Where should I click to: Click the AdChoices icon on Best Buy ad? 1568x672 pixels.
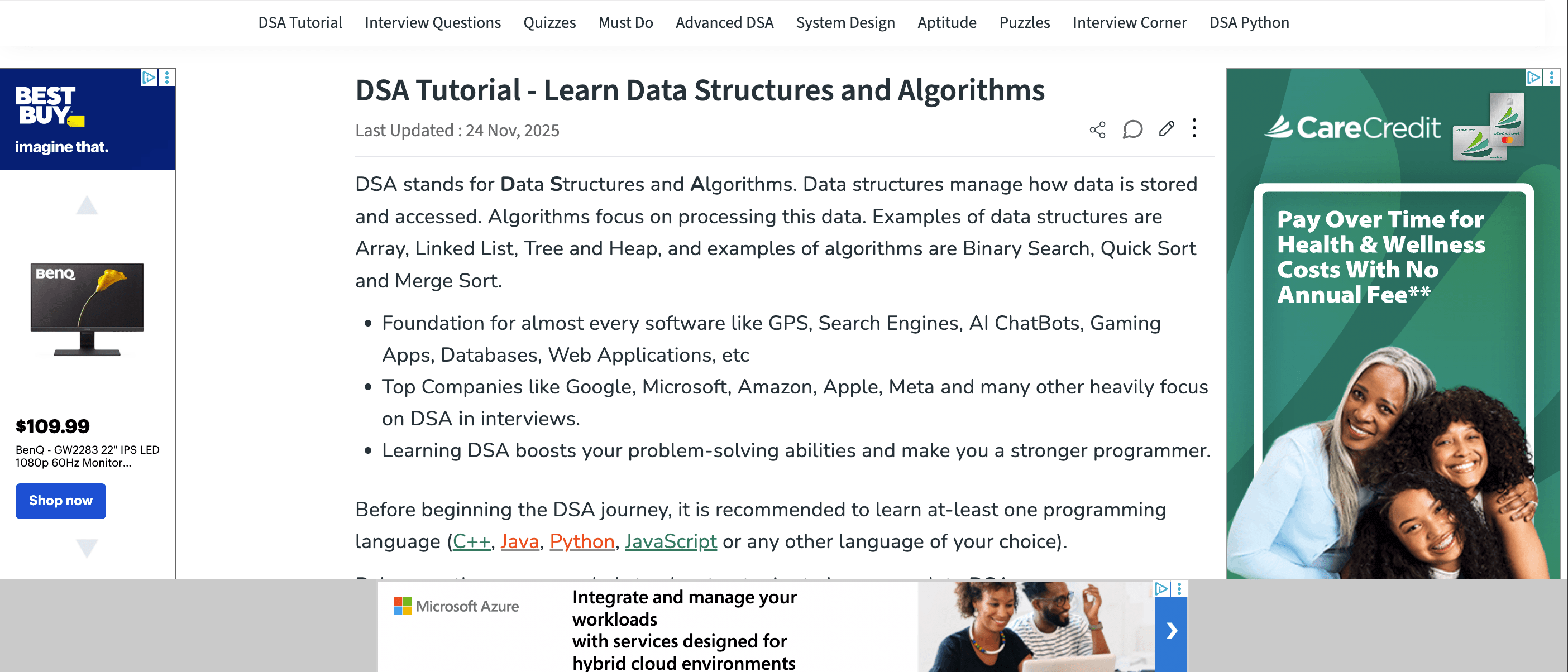[149, 77]
